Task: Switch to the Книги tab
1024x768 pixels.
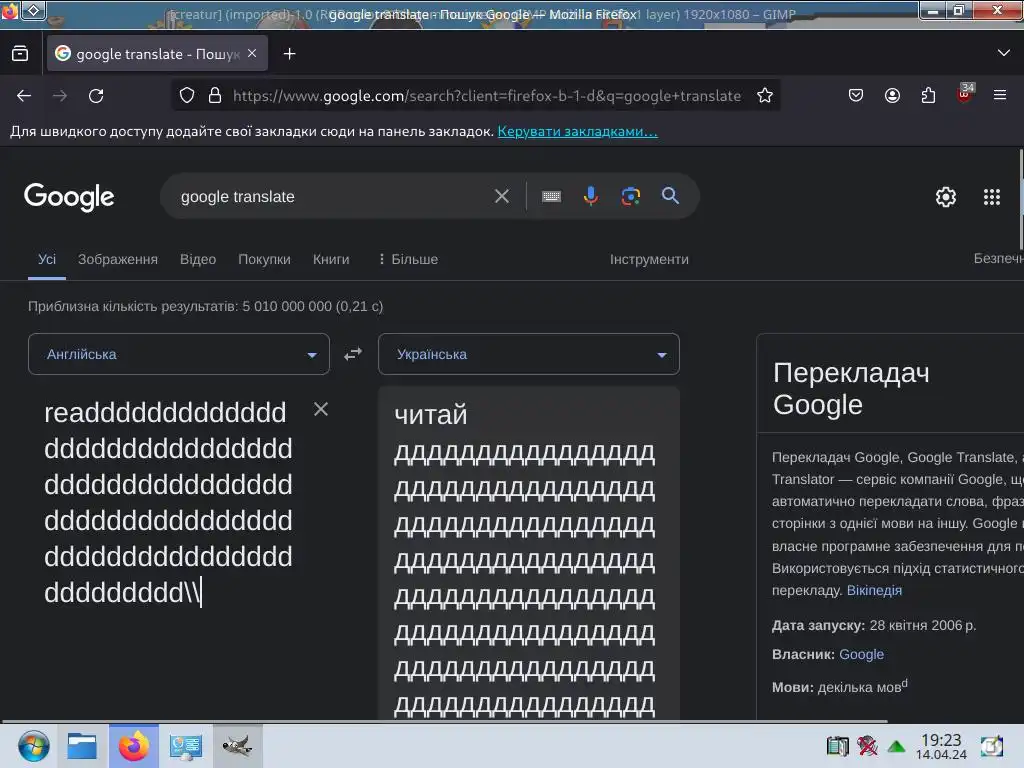Action: (x=331, y=259)
